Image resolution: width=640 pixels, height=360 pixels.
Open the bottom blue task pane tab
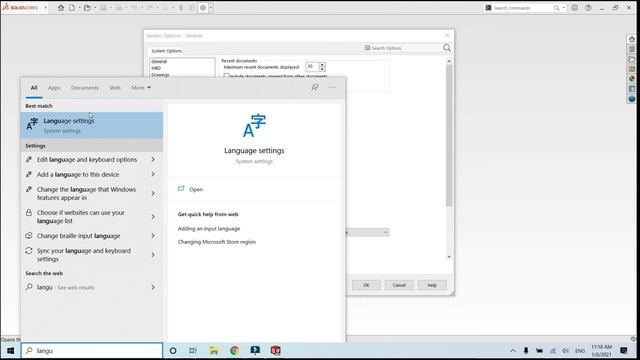(632, 99)
